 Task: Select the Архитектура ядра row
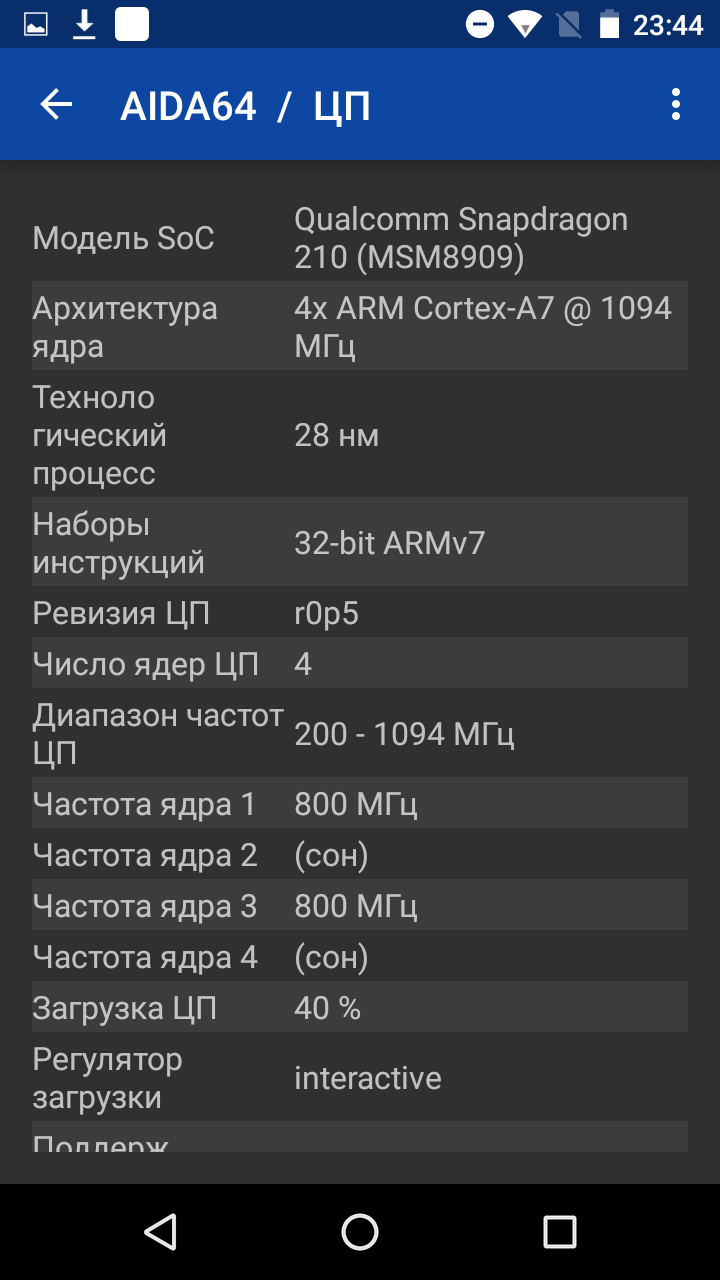360,327
